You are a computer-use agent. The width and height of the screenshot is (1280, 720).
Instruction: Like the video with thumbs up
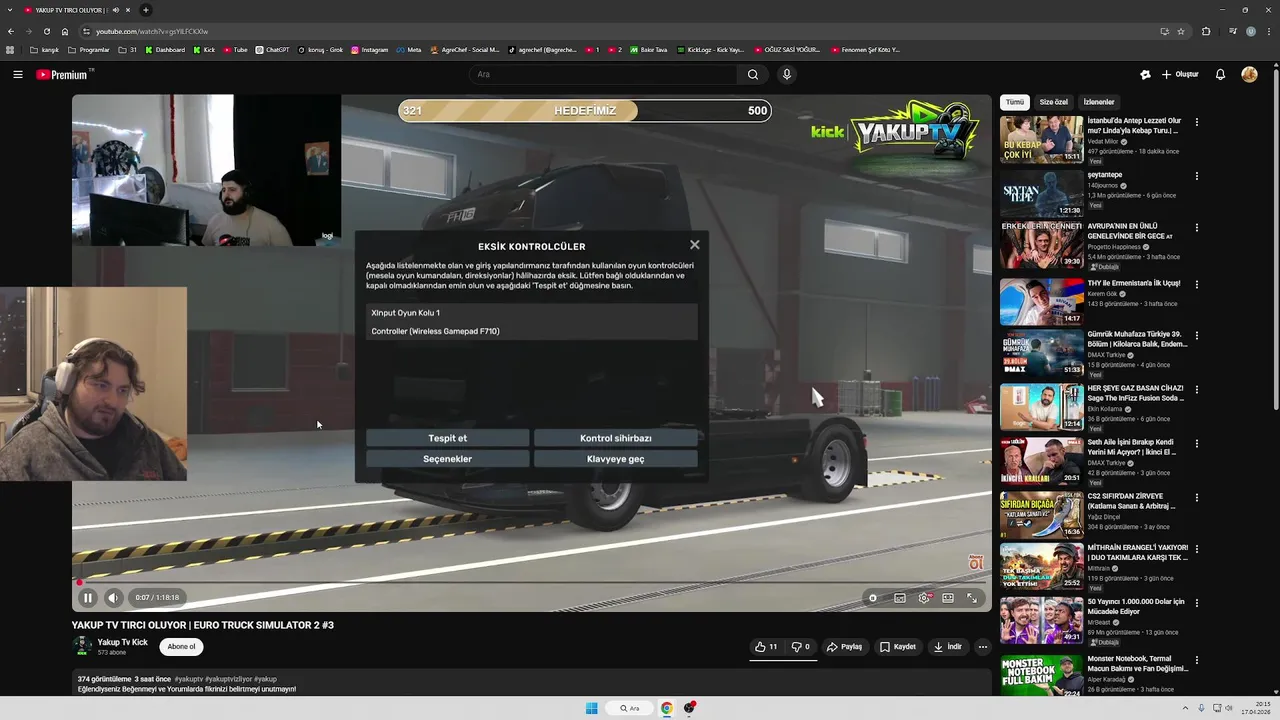pyautogui.click(x=766, y=647)
